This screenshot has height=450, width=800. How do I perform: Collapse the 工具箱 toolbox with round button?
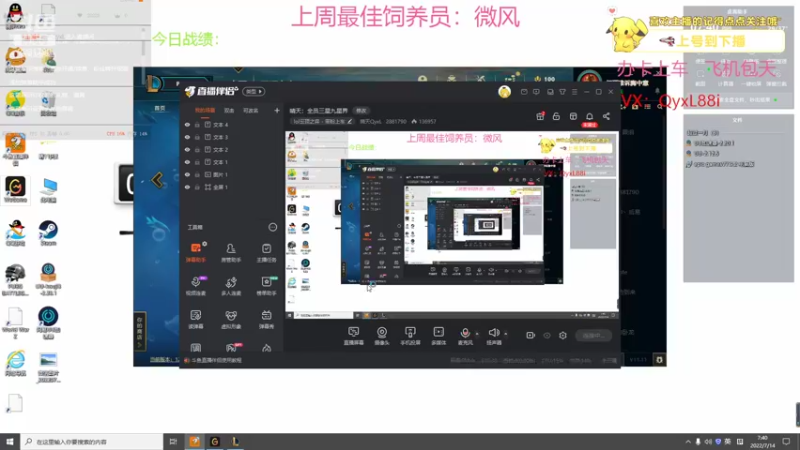pos(272,227)
